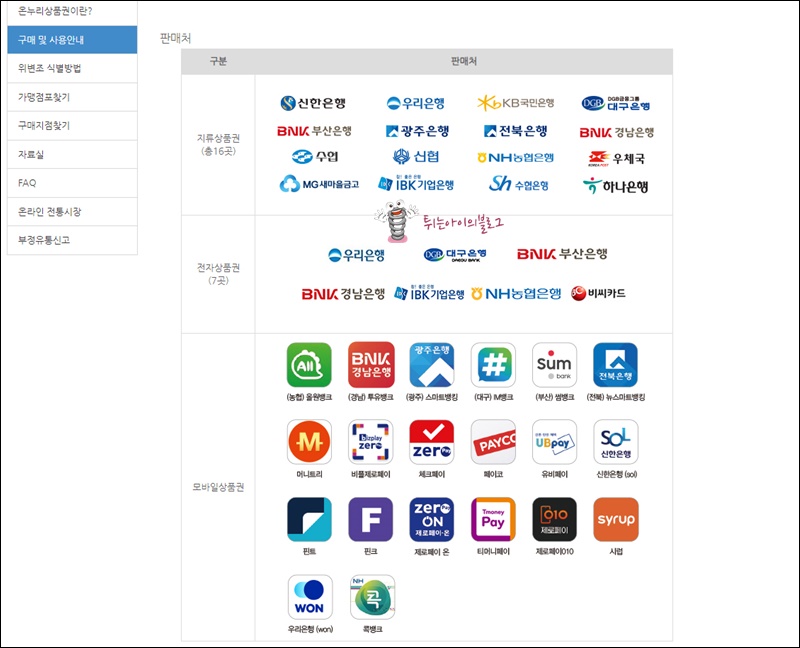Screen dimensions: 800x648
Task: Select the 페이코 PAYCO app icon
Action: pos(493,442)
